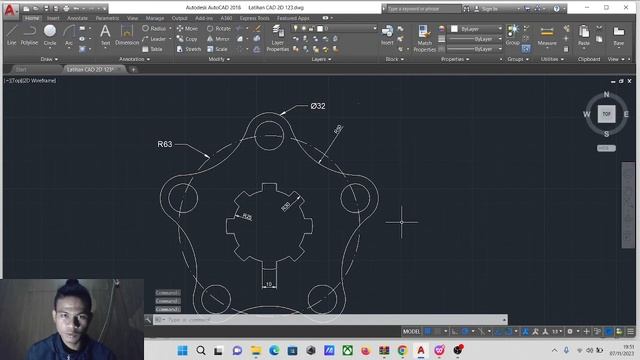Open the Help question mark icon
The width and height of the screenshot is (640, 360).
556,8
